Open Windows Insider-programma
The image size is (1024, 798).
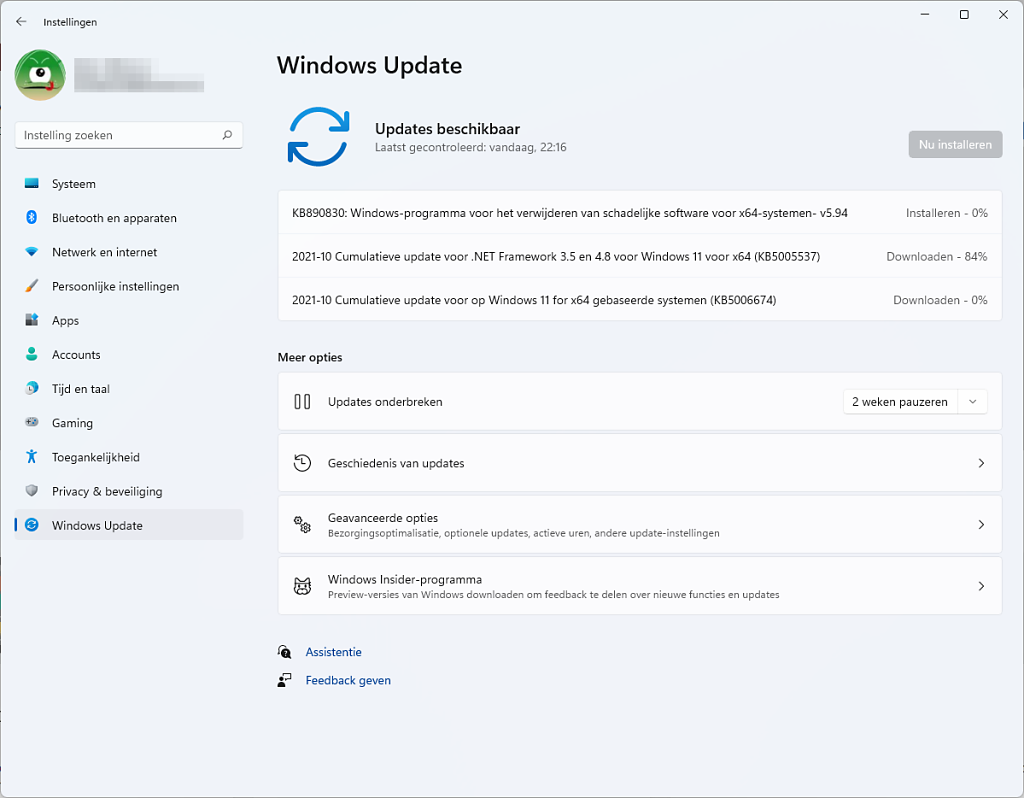(639, 586)
